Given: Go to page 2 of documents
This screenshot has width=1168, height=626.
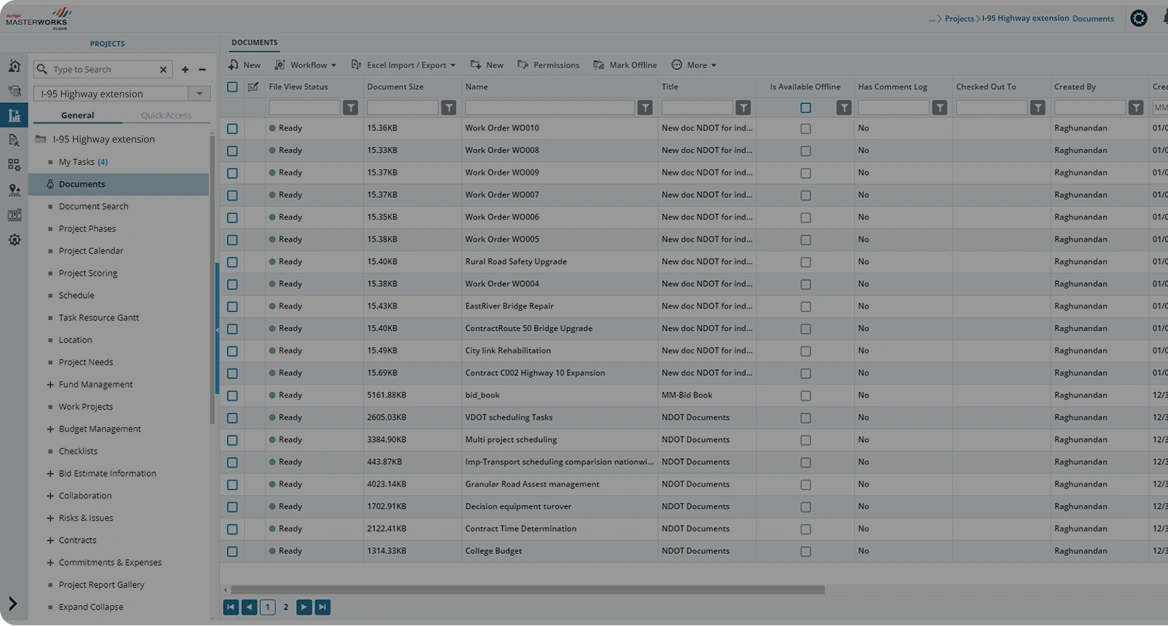Looking at the screenshot, I should [x=285, y=607].
